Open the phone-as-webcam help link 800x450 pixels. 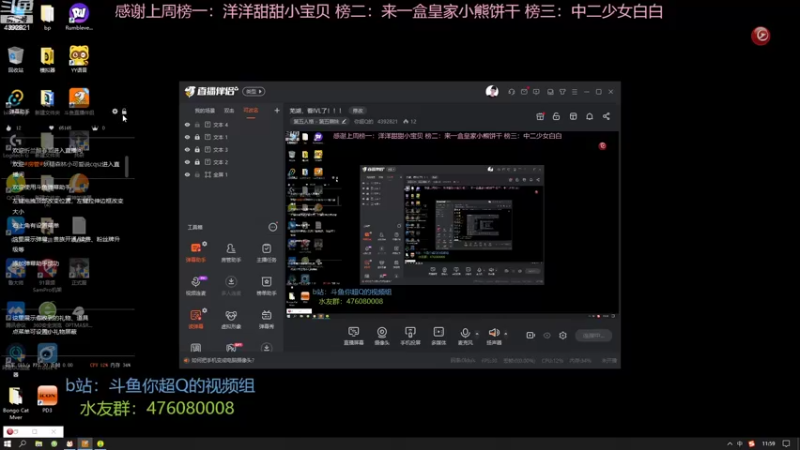pyautogui.click(x=223, y=360)
